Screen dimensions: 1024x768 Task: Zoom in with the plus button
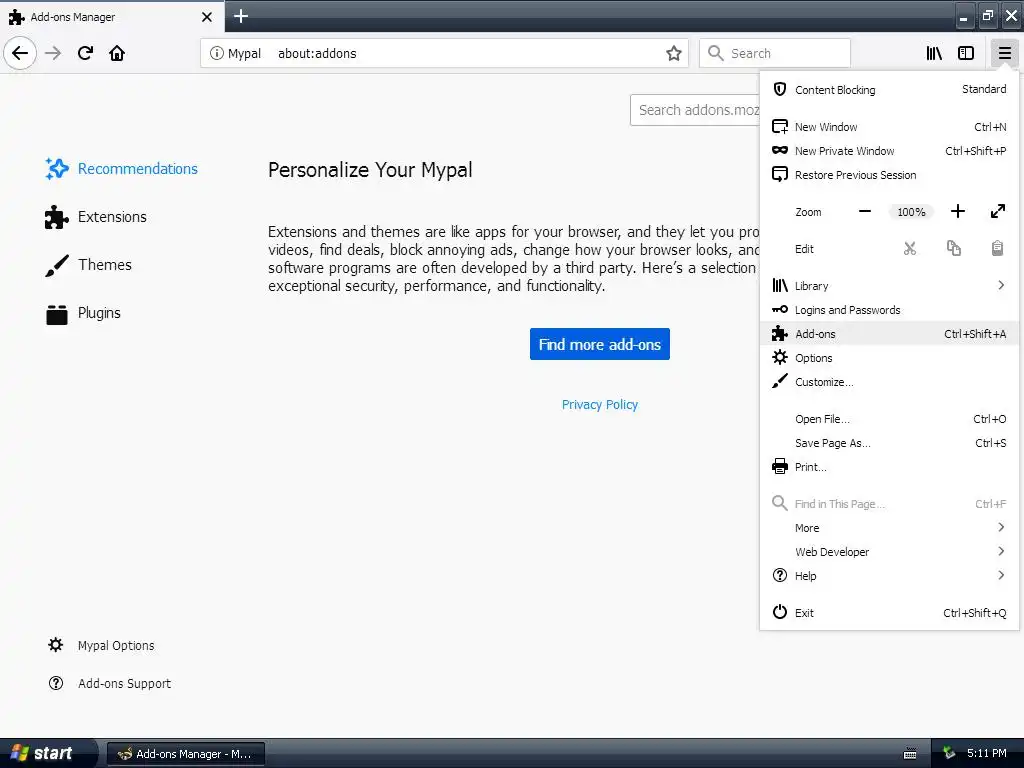[x=957, y=212]
